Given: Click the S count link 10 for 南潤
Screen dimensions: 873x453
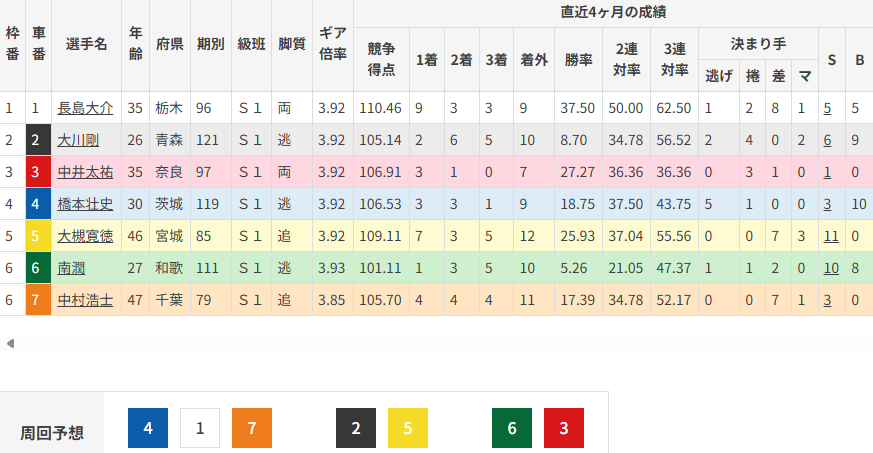Looking at the screenshot, I should coord(831,268).
